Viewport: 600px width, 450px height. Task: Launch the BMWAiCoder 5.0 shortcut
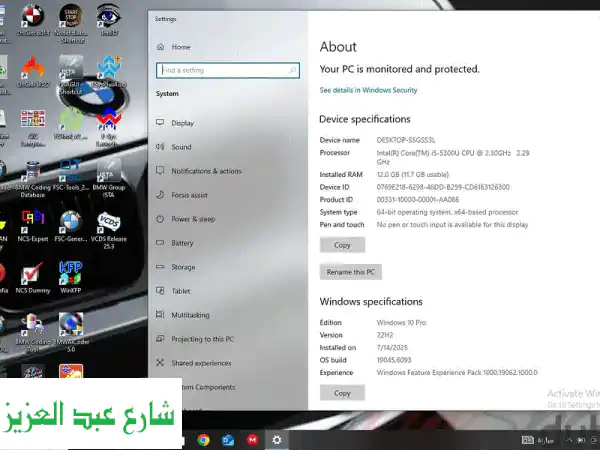71,333
